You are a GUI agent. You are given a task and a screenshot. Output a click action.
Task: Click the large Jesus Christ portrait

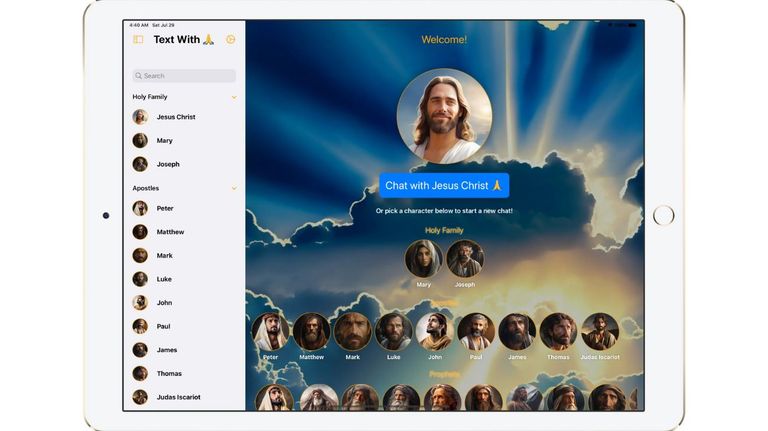click(444, 116)
